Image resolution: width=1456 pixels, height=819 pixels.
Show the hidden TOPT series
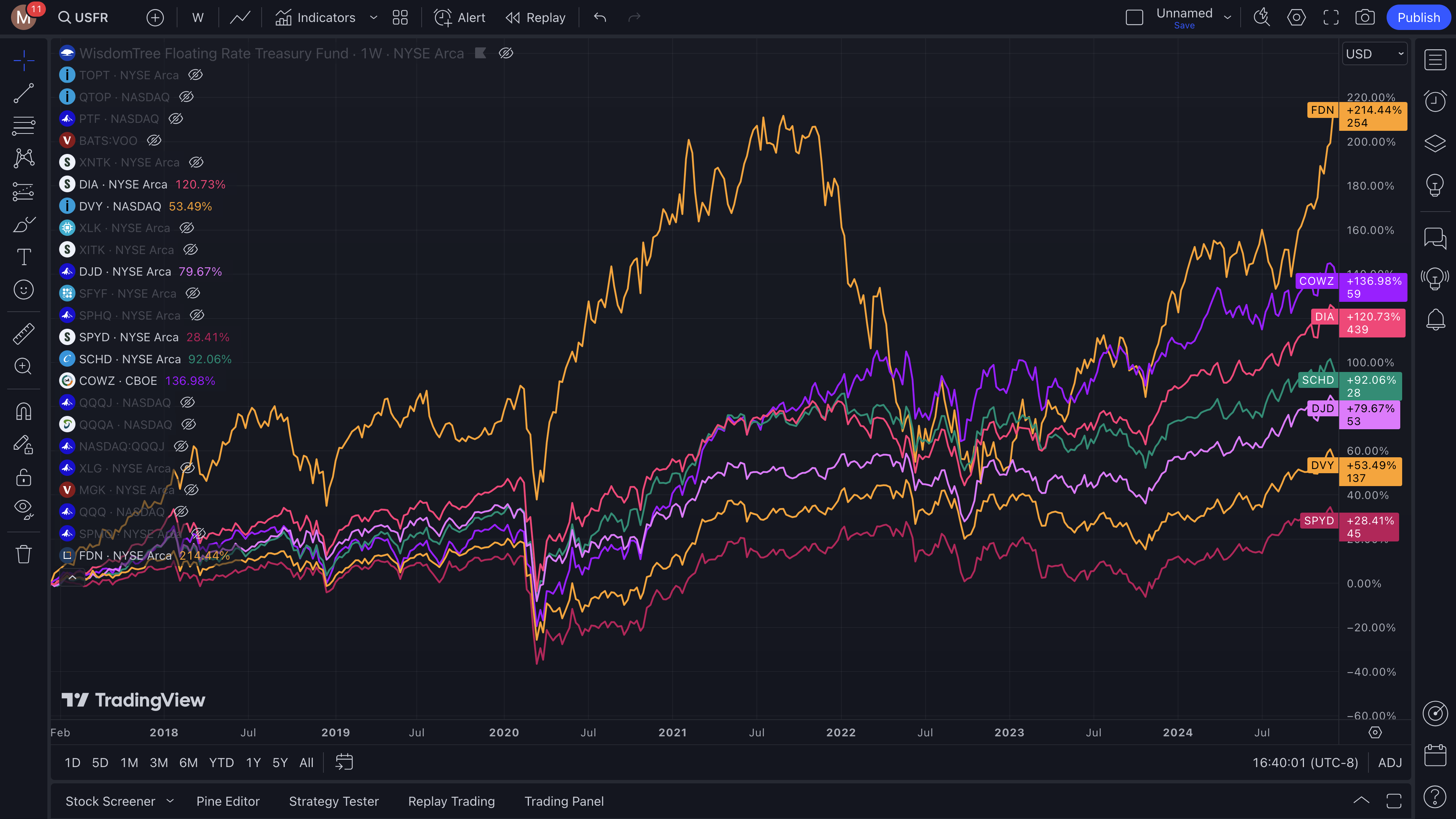click(x=196, y=75)
